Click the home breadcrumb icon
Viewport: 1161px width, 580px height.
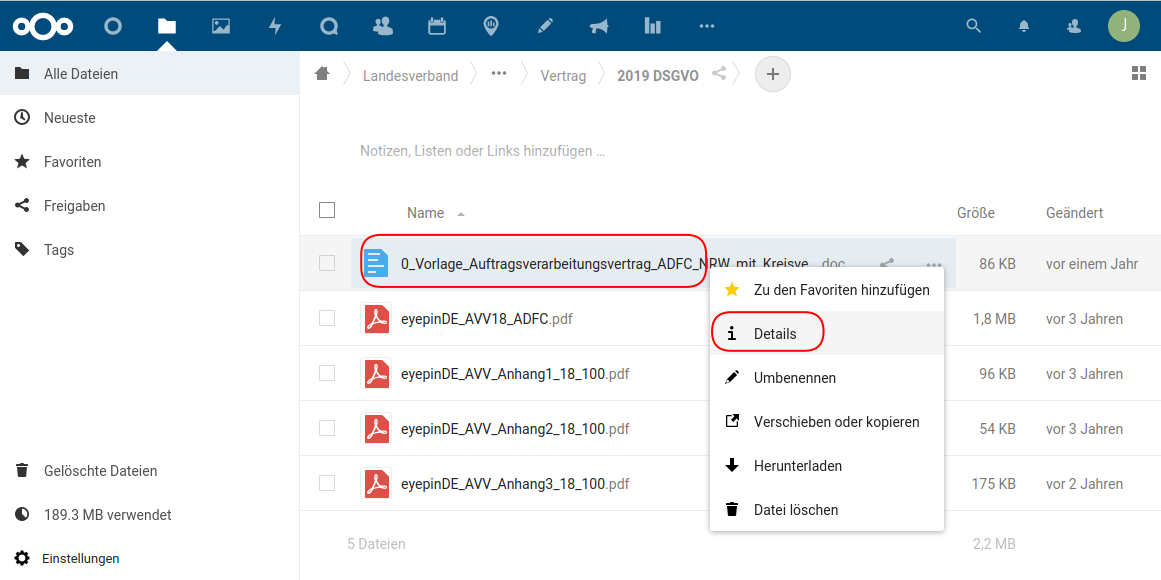pos(322,74)
